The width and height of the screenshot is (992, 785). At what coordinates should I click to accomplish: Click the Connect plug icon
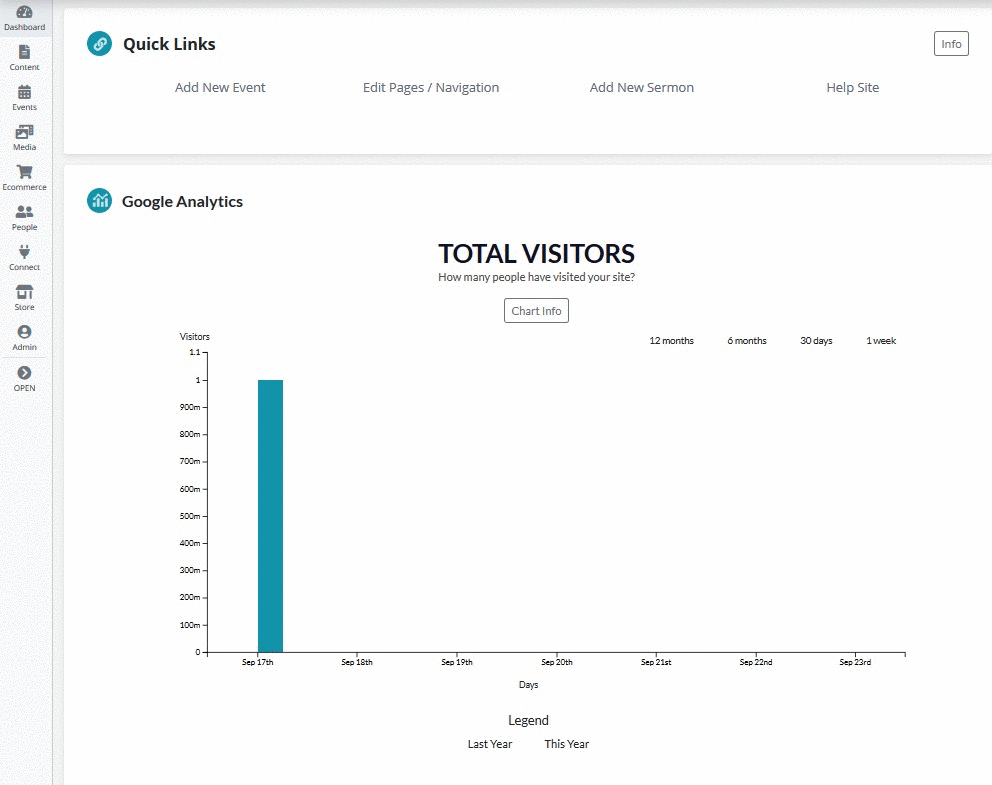tap(24, 252)
